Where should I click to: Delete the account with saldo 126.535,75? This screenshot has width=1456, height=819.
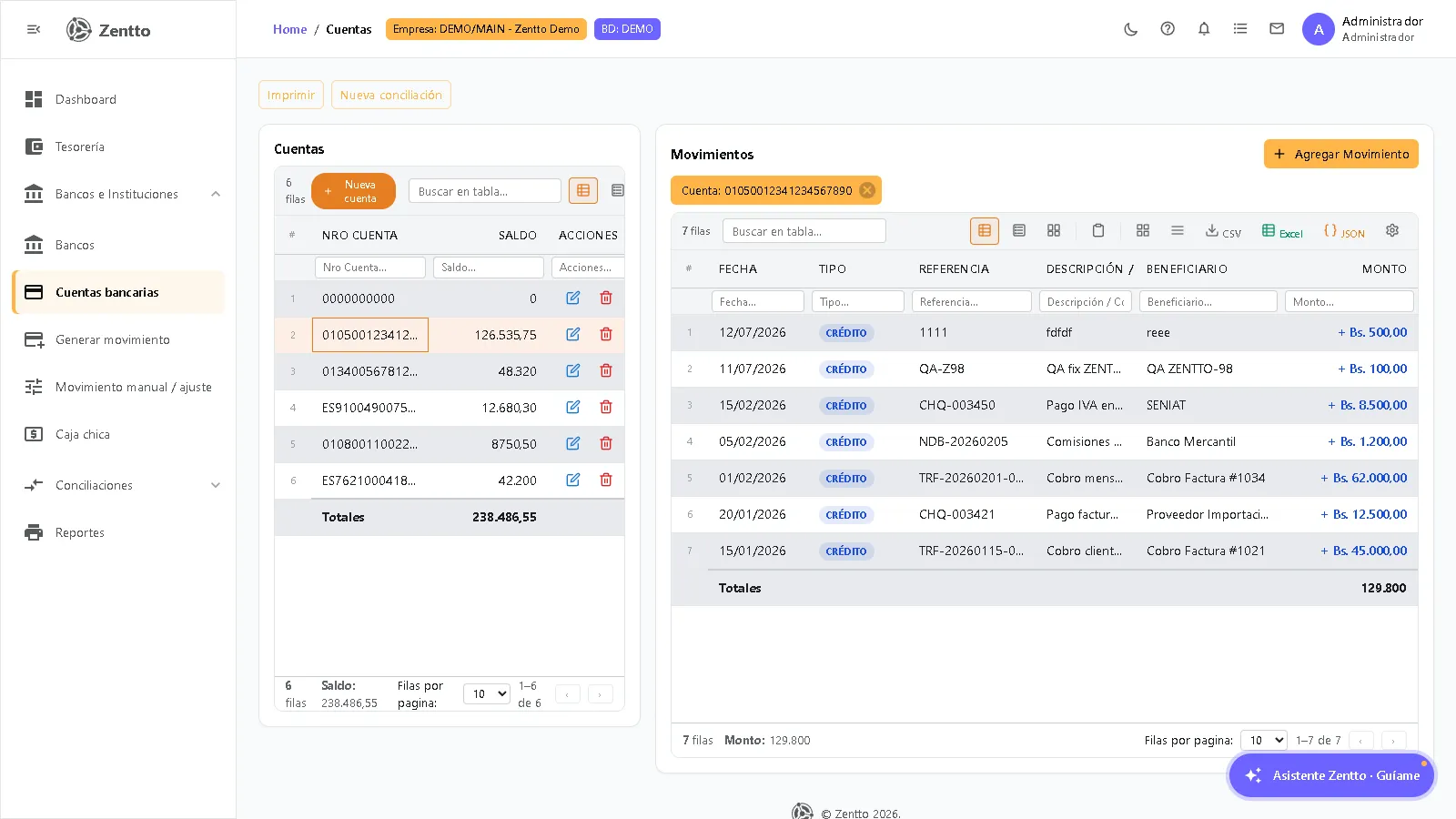[606, 334]
